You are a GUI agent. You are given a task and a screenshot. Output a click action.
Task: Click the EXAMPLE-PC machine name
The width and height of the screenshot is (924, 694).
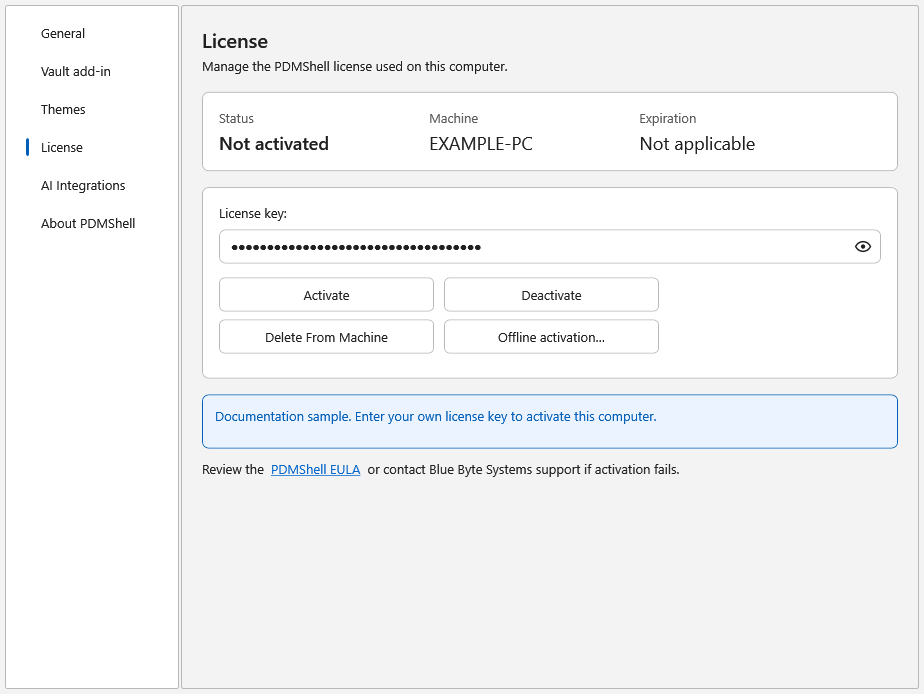481,144
